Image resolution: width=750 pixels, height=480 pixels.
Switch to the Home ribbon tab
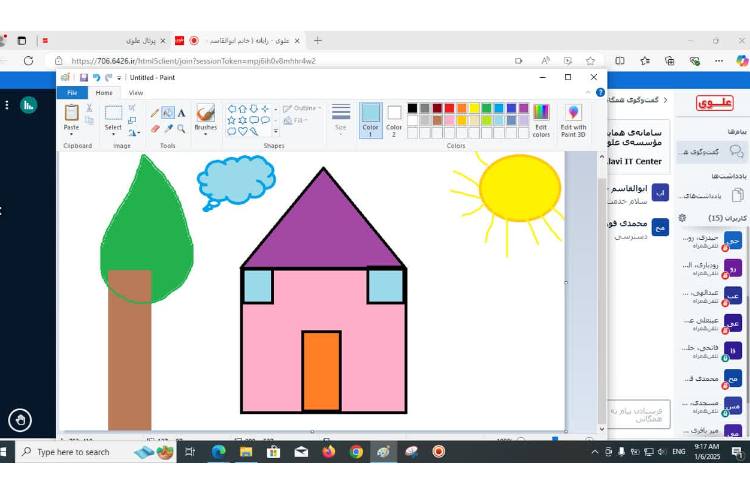(x=104, y=93)
